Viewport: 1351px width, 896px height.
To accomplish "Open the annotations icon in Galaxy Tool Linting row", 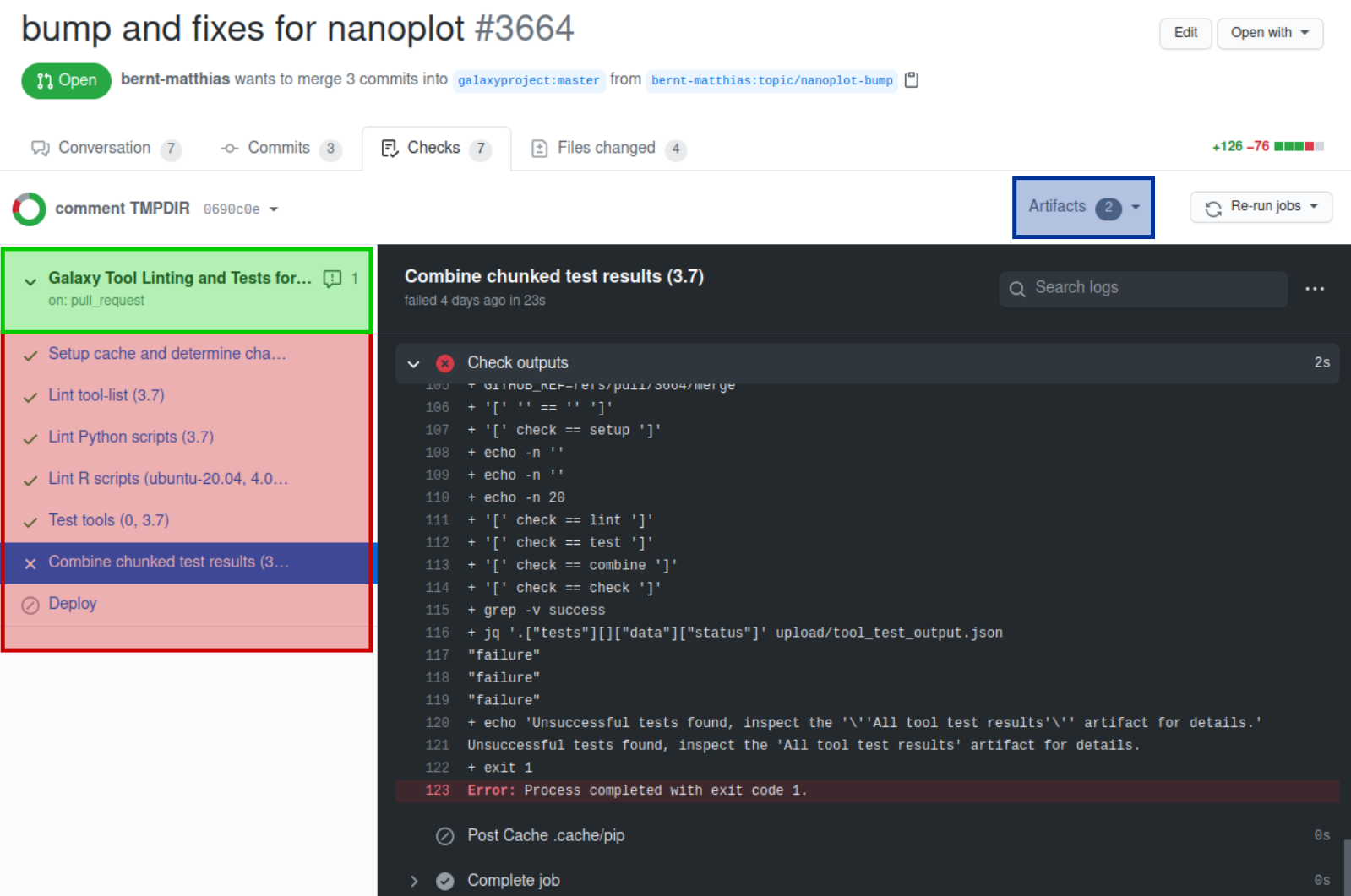I will (332, 279).
